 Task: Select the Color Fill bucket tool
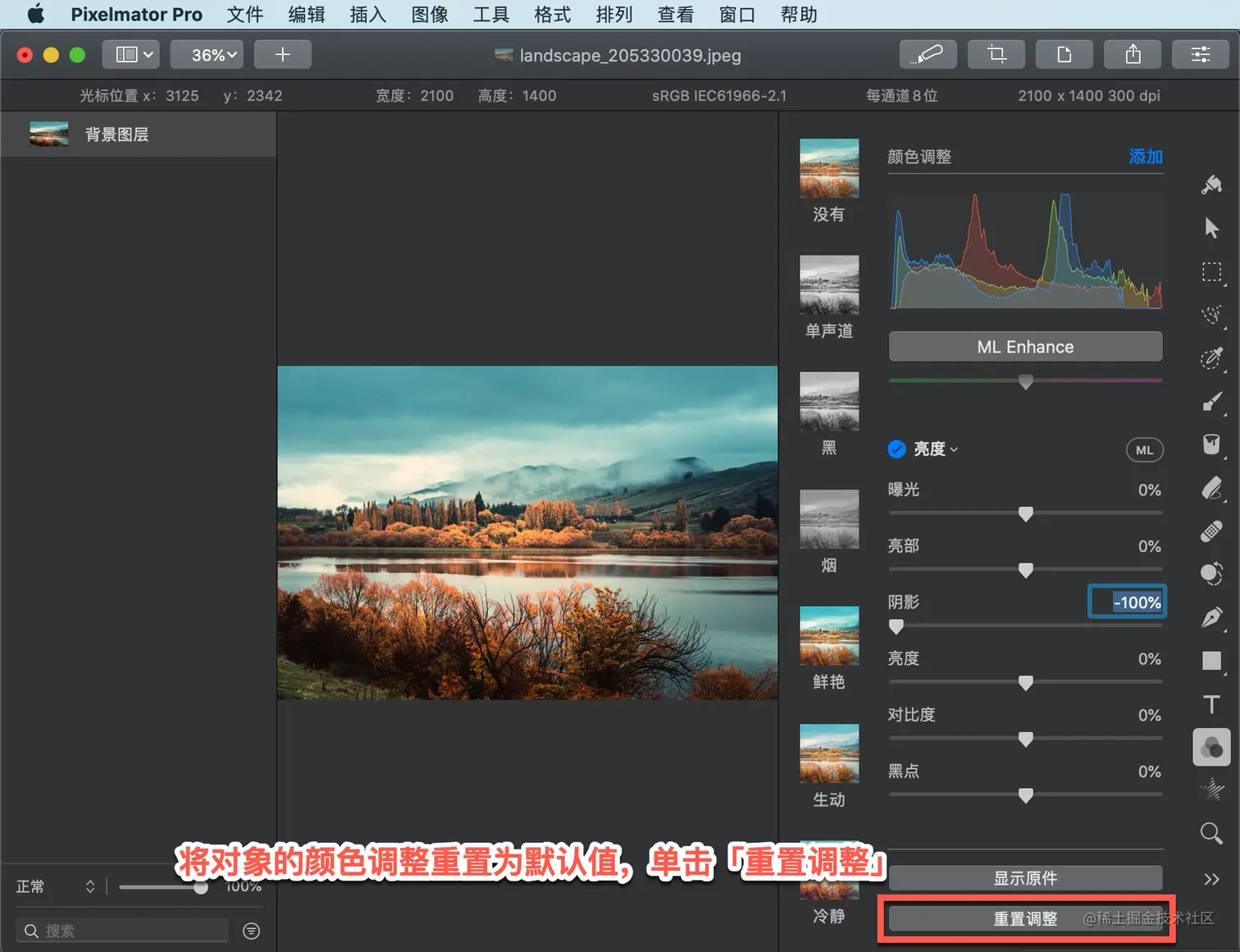(1211, 444)
